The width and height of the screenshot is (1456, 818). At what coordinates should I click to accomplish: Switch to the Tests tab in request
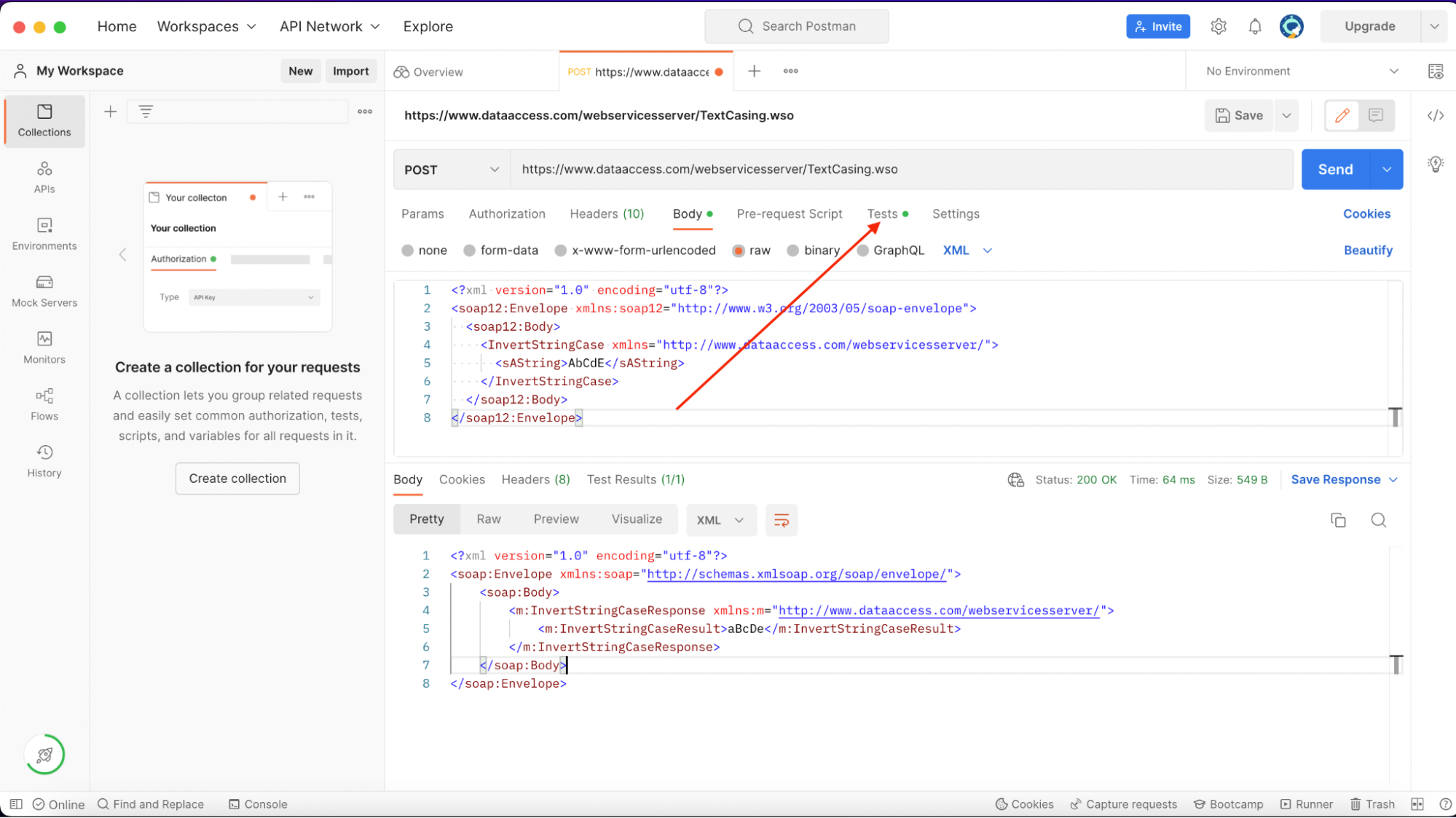(881, 213)
